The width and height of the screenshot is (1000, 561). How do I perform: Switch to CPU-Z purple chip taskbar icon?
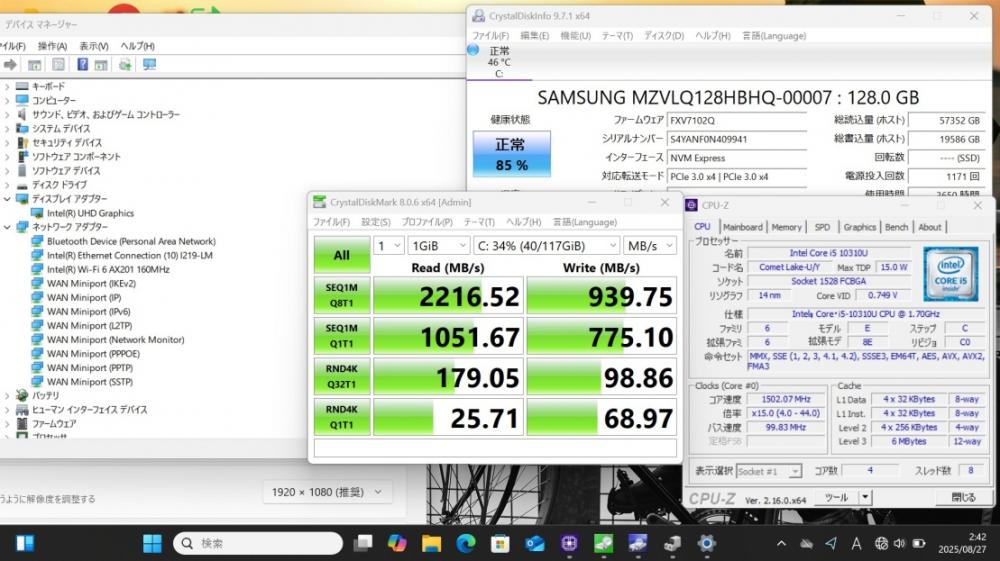tap(569, 543)
